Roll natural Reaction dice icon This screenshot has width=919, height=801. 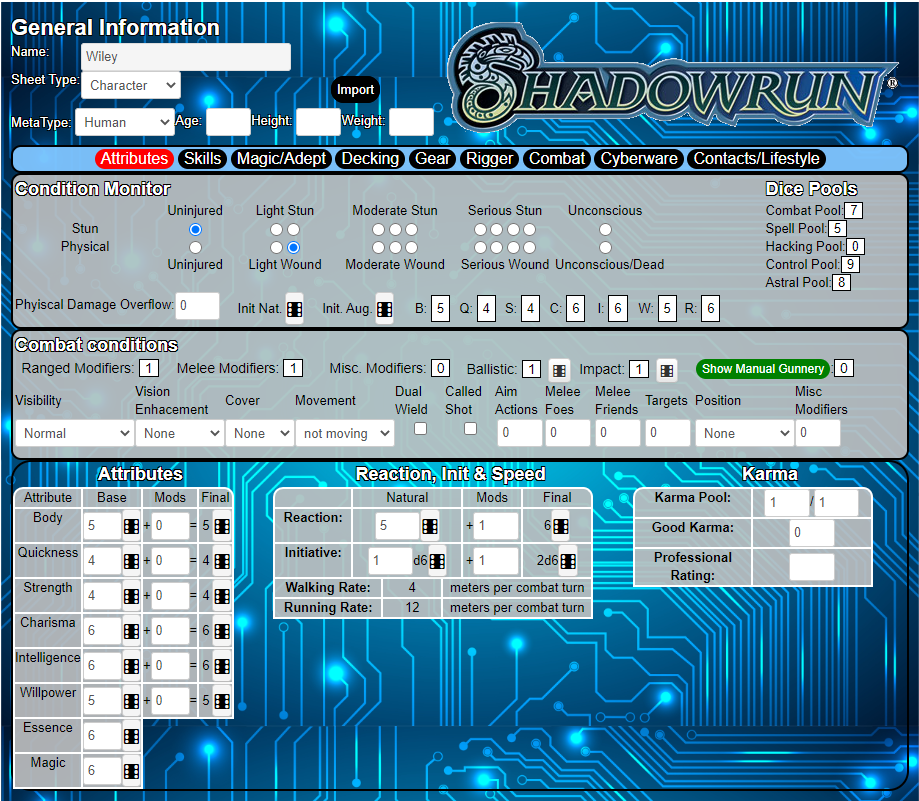430,526
